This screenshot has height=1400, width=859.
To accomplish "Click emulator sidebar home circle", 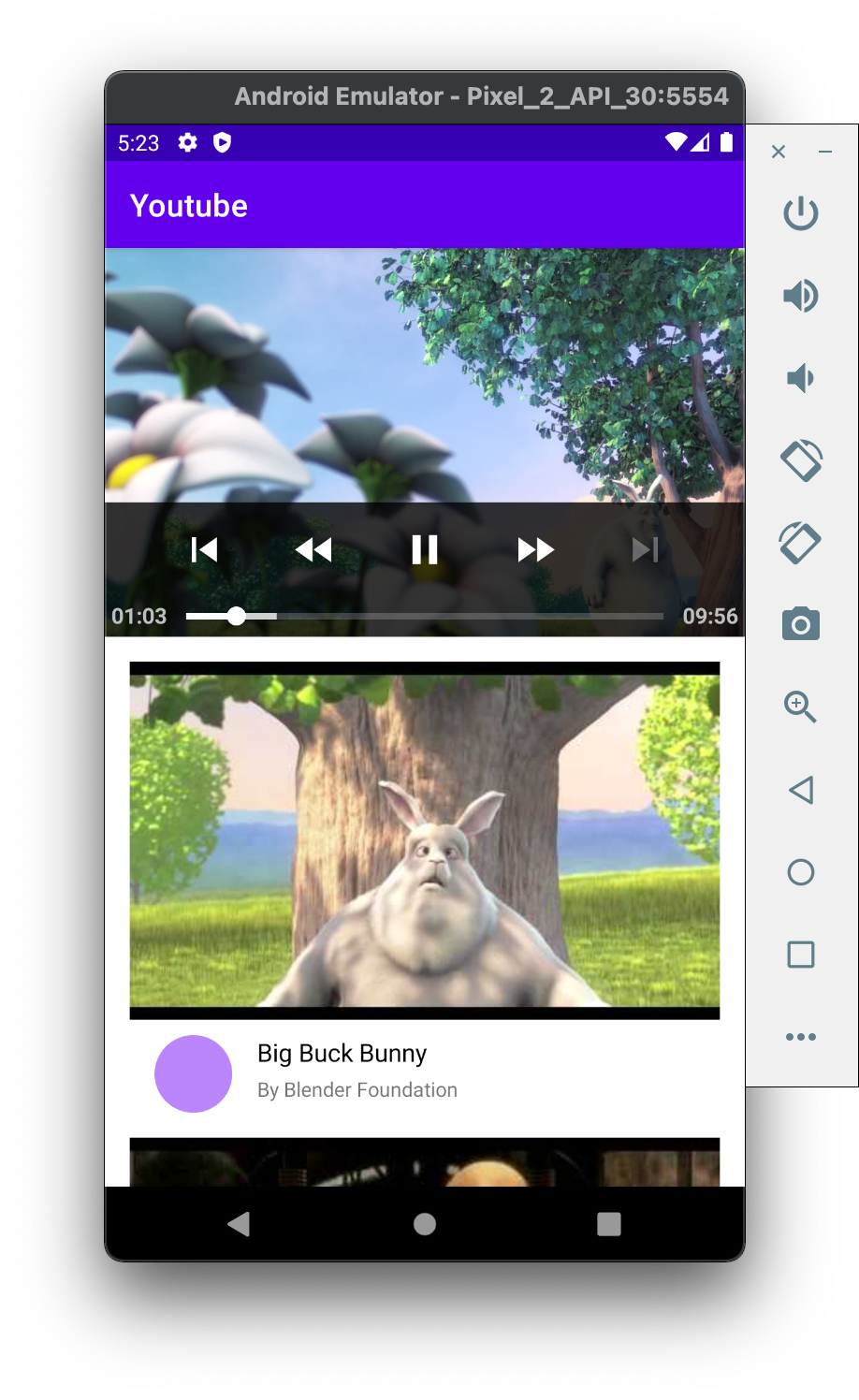I will 801,872.
